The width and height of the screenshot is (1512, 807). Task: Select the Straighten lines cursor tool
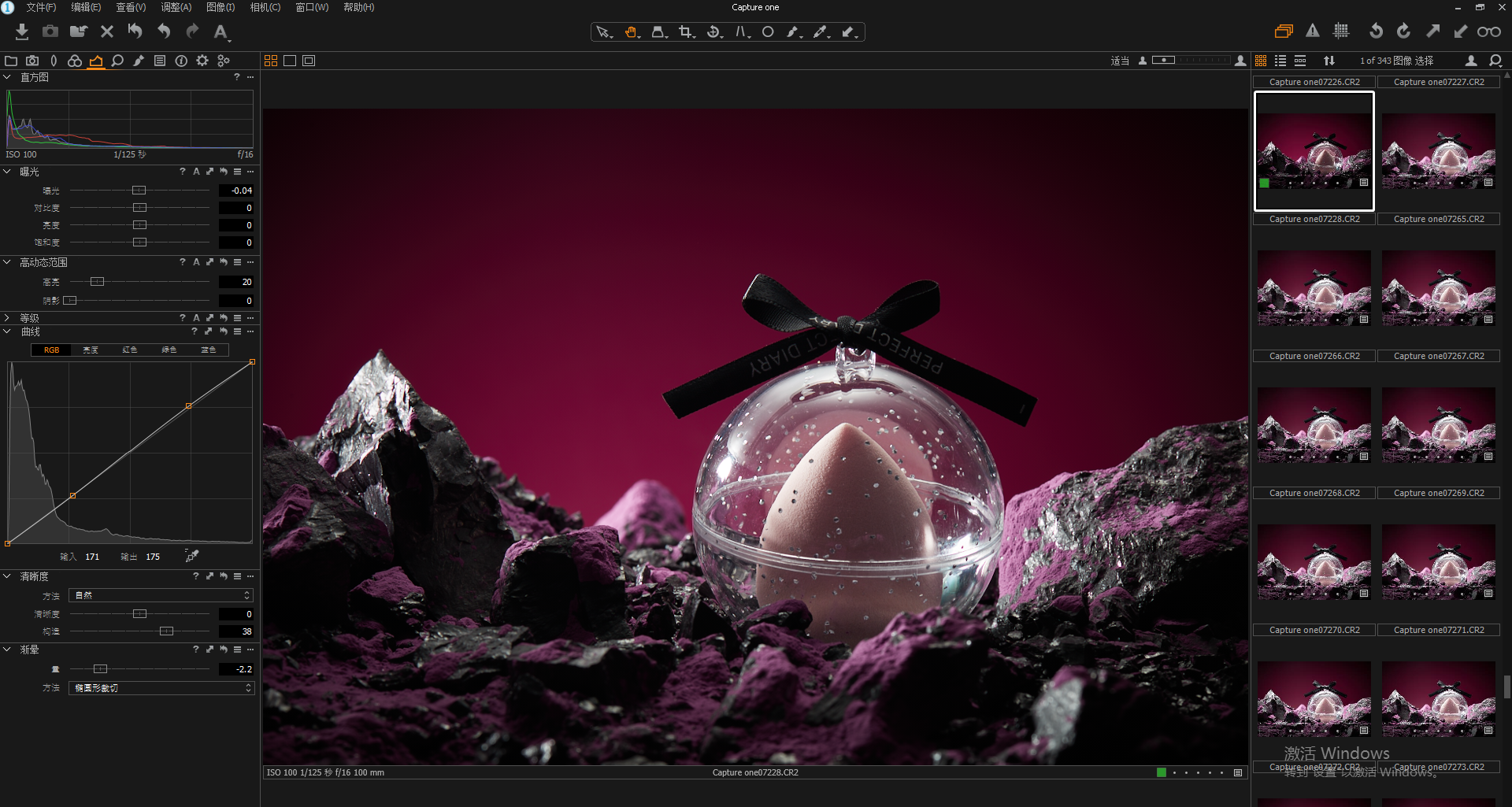pos(742,32)
